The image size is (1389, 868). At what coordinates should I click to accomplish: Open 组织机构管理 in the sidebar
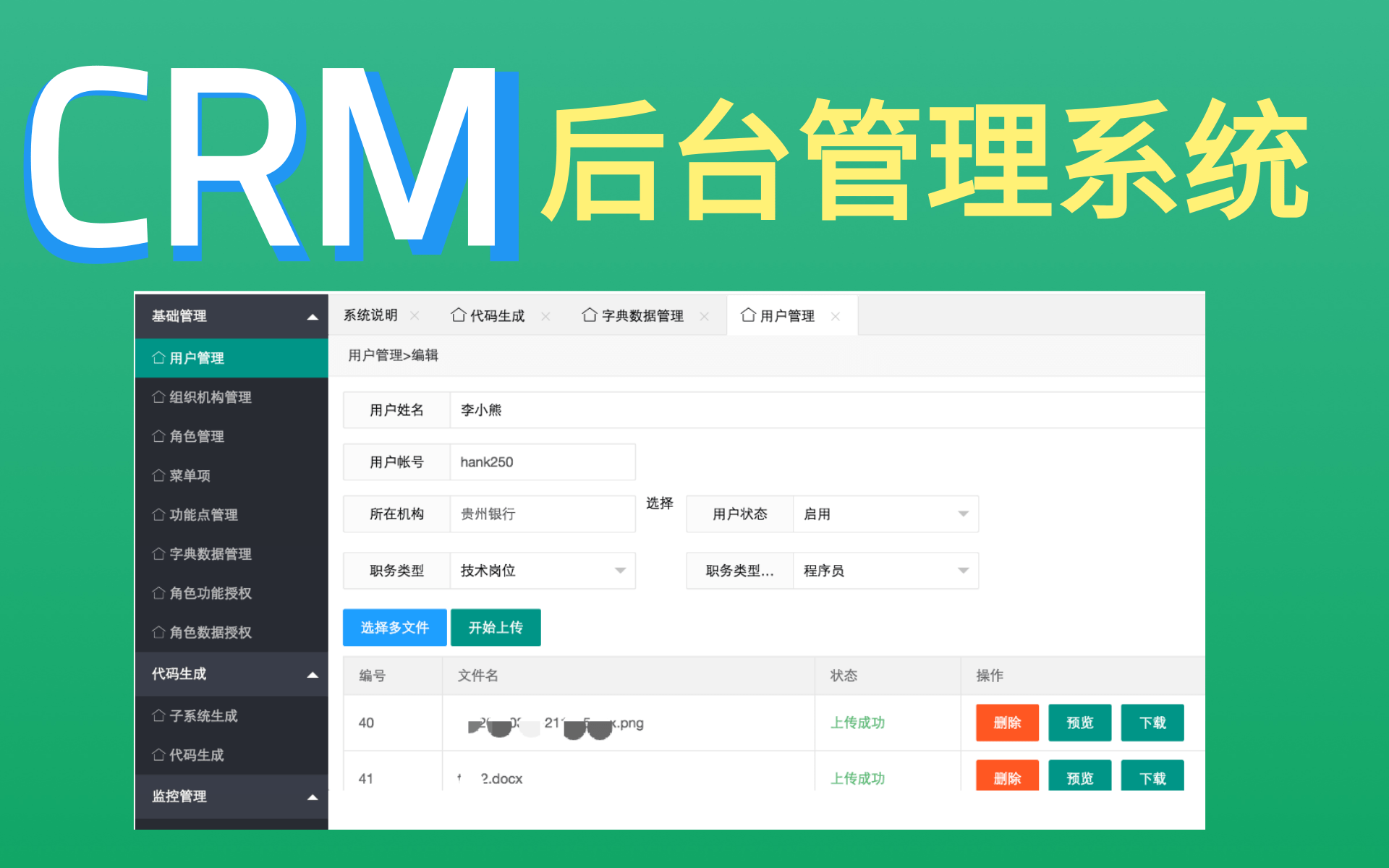231,397
